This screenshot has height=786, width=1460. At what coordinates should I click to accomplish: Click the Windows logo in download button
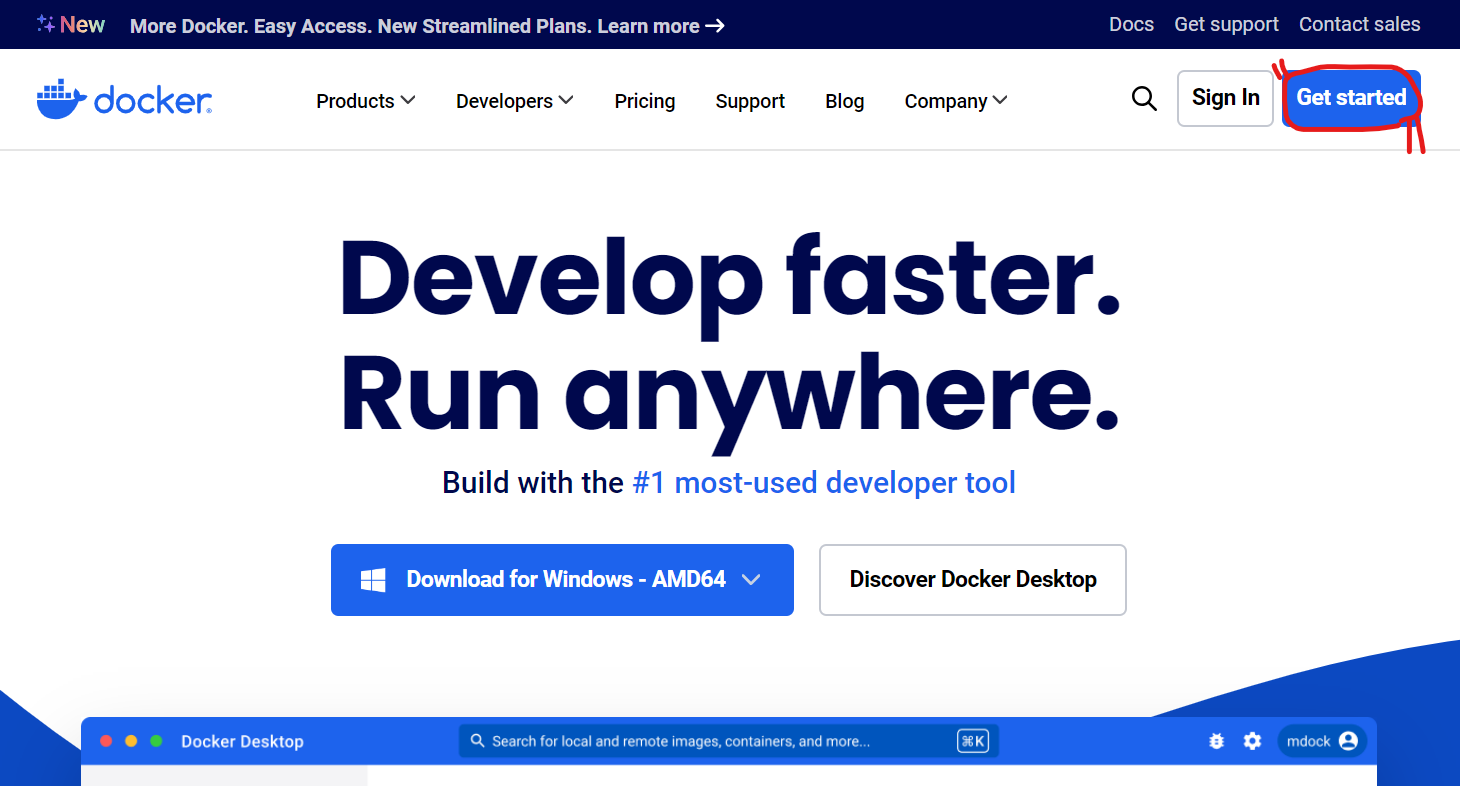(x=373, y=580)
